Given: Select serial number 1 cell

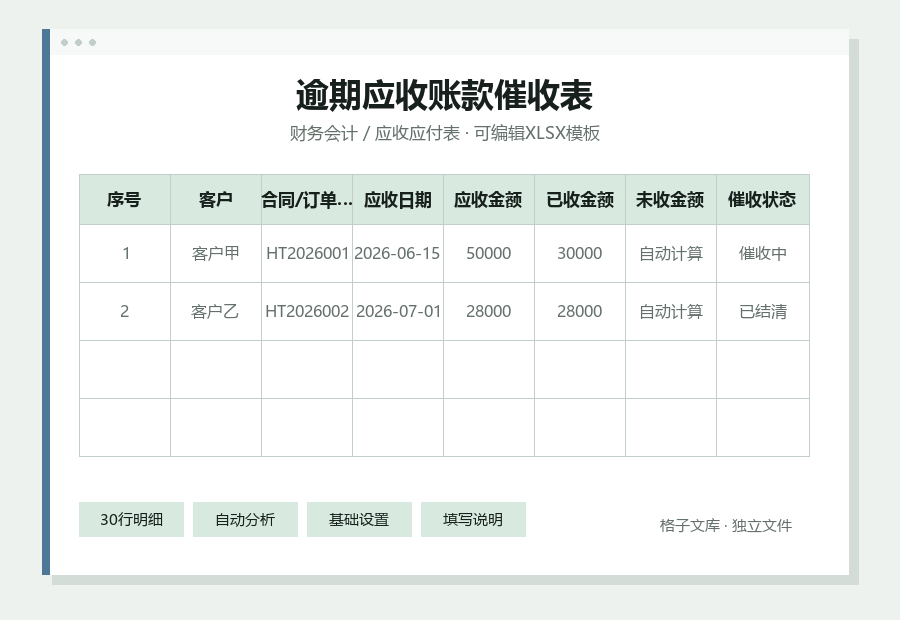Looking at the screenshot, I should click(125, 253).
